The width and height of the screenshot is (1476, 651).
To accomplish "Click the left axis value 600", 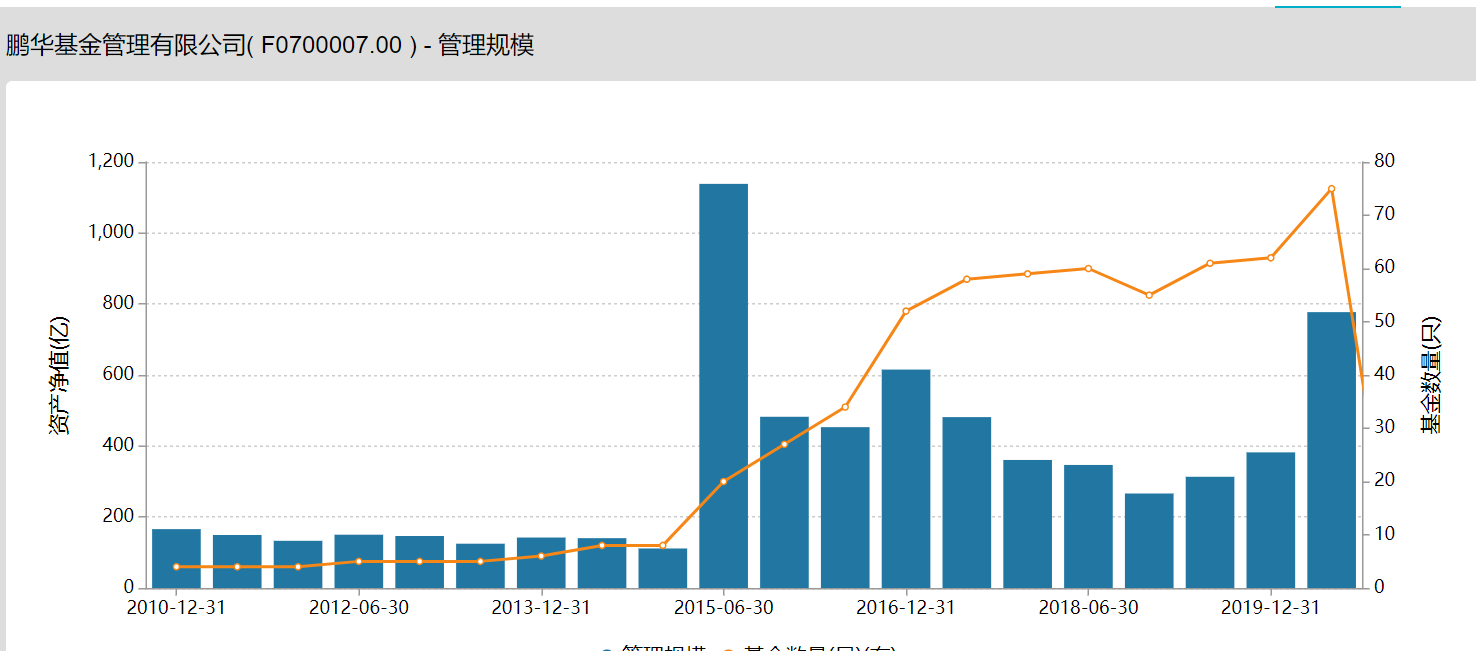I will [119, 374].
